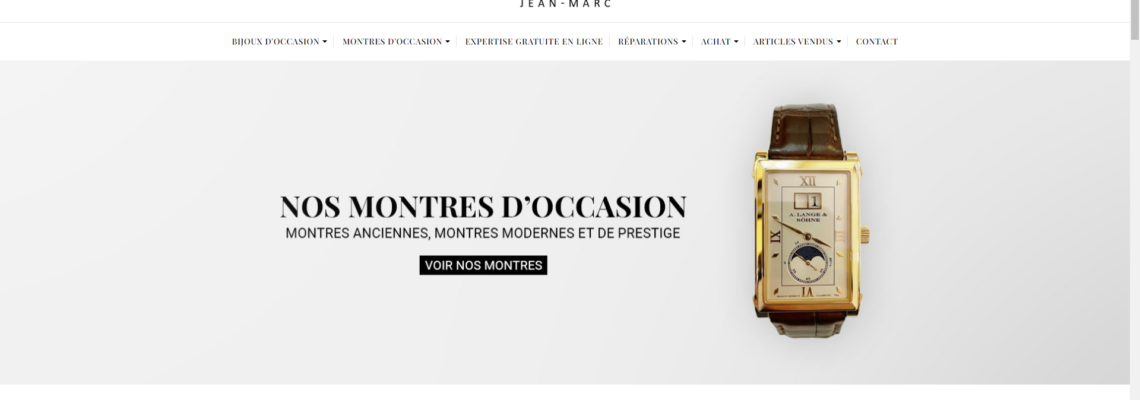Open the Achat menu

(719, 41)
